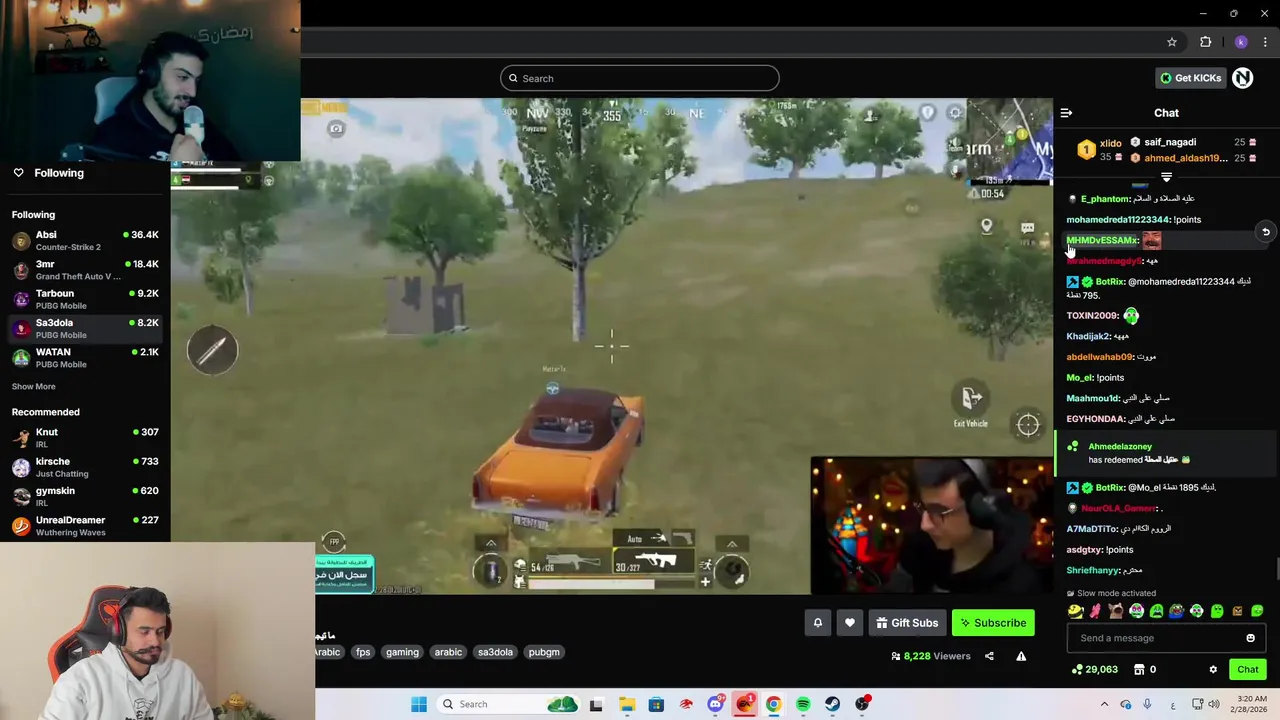The width and height of the screenshot is (1280, 720).
Task: Open the Chrome profile avatar
Action: point(1241,42)
